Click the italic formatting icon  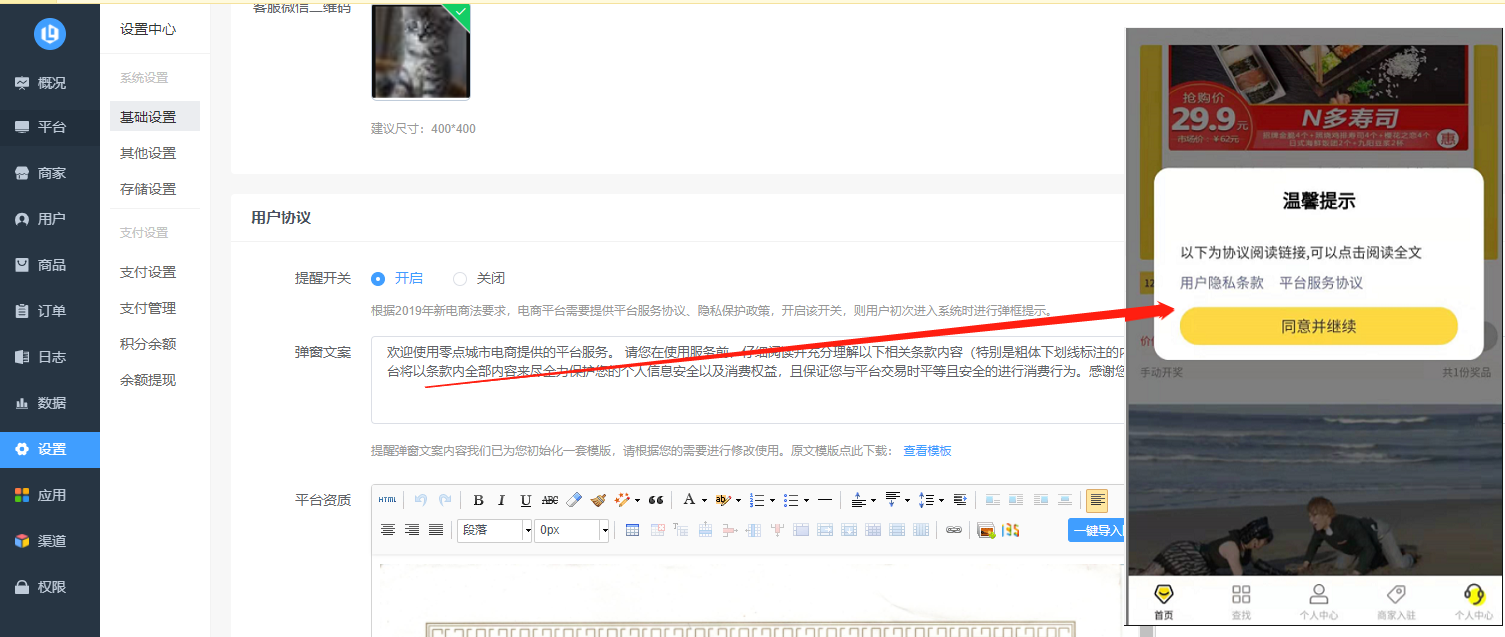click(501, 500)
